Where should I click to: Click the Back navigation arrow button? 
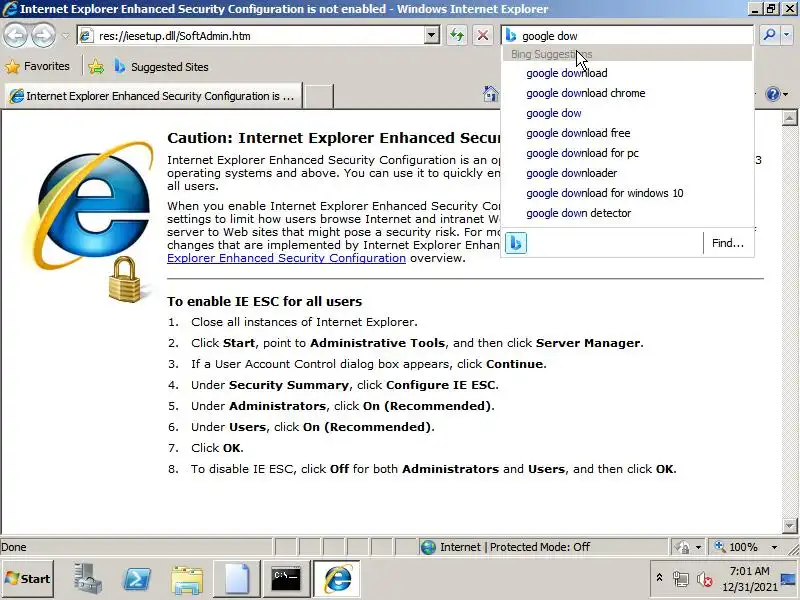[16, 35]
